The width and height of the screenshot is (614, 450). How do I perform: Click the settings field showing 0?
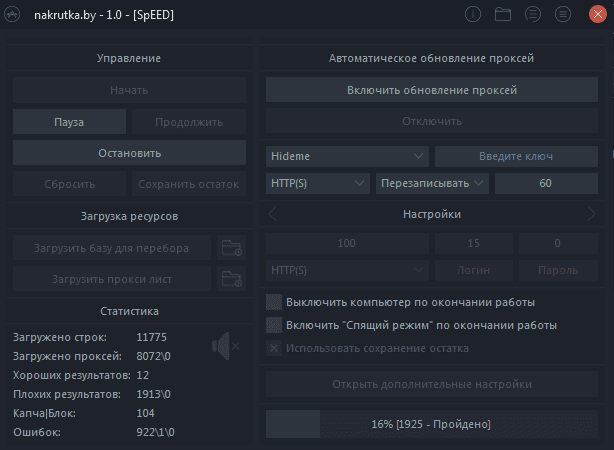[x=558, y=243]
